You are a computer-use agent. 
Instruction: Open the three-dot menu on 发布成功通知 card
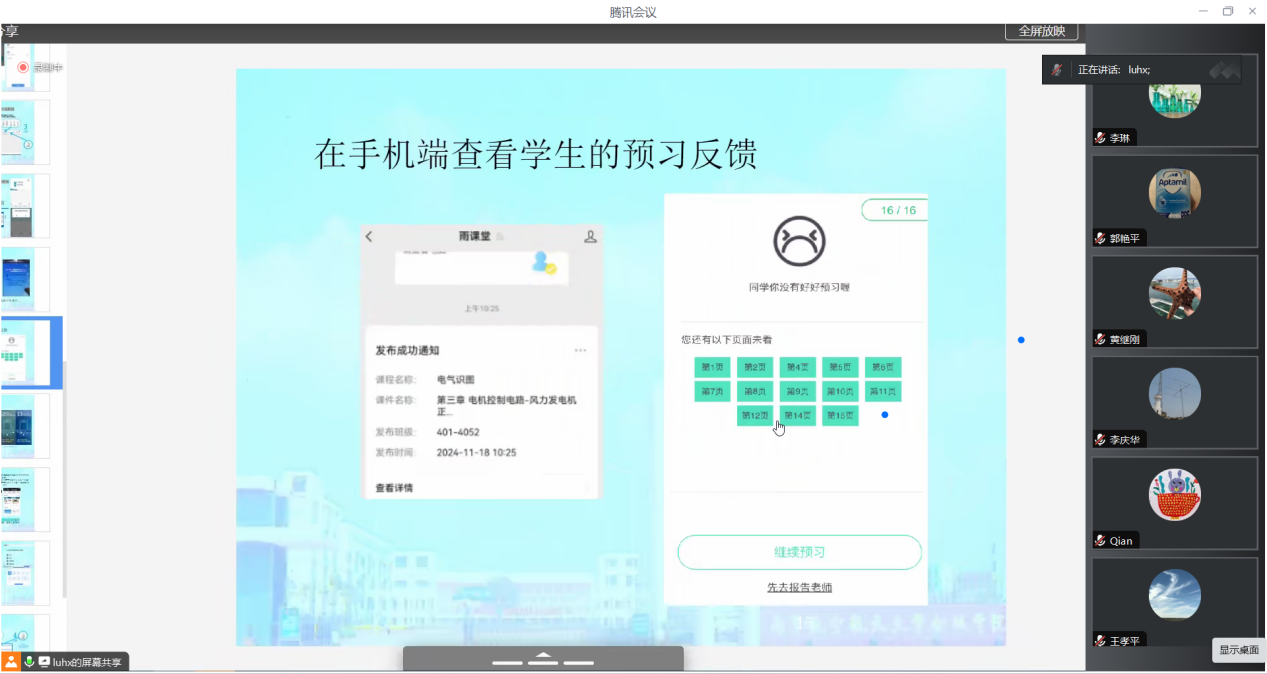(580, 350)
